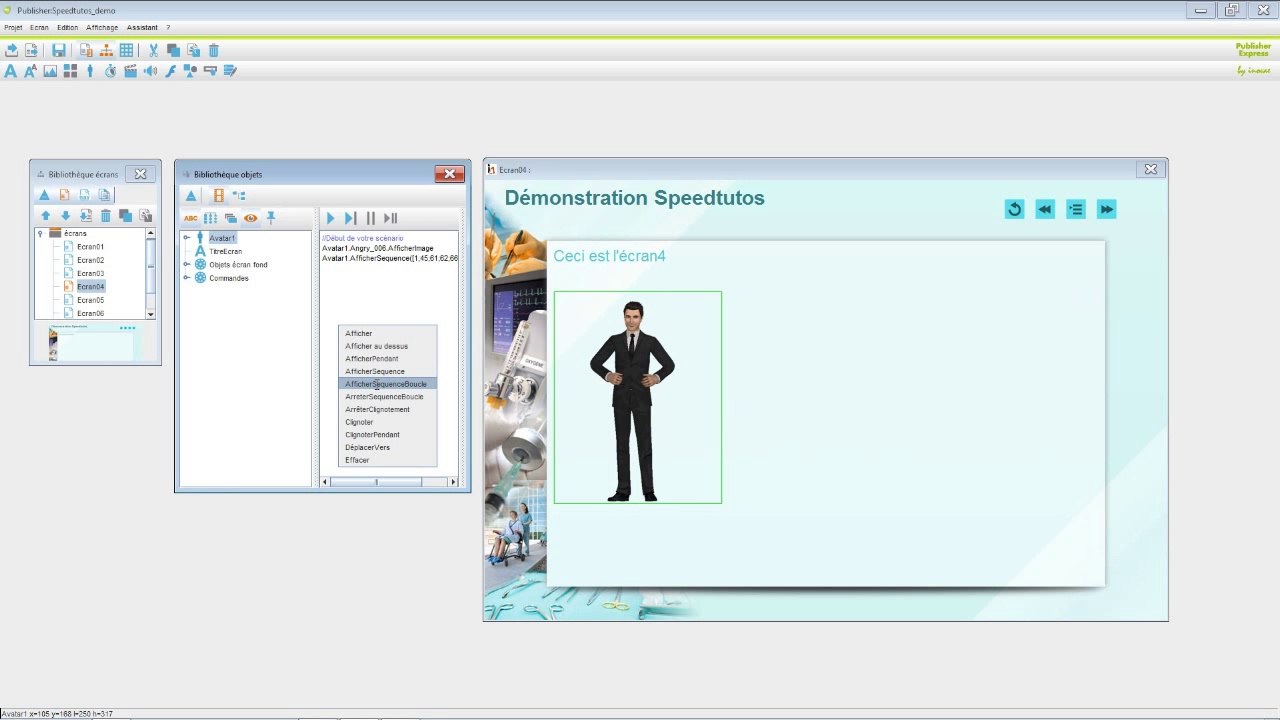Toggle the eye visibility icon in Bibliothèque objets
Screen dimensions: 1280x720
coord(250,218)
